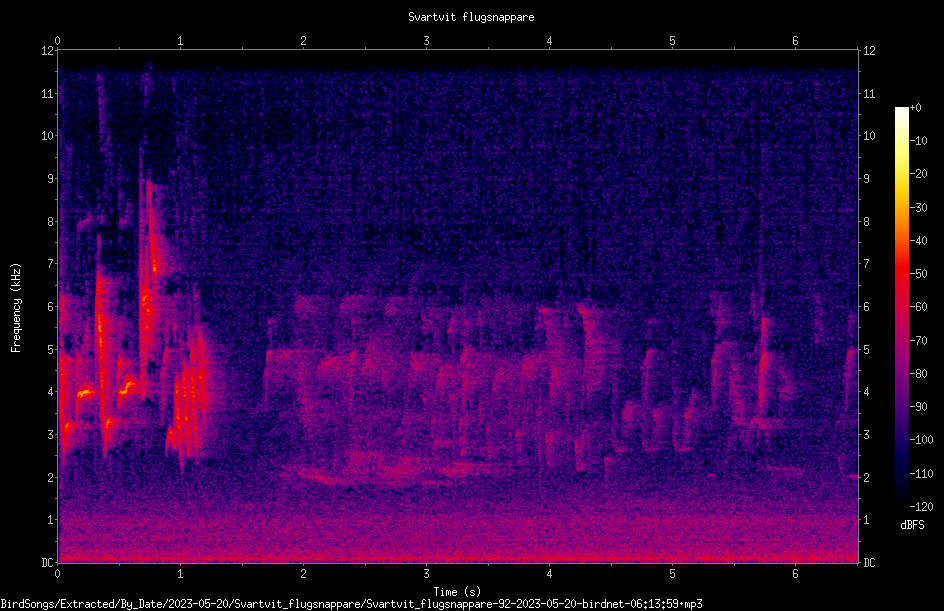944x611 pixels.
Task: Click the 'Frequency (kHz)' axis label
Action: [16, 308]
